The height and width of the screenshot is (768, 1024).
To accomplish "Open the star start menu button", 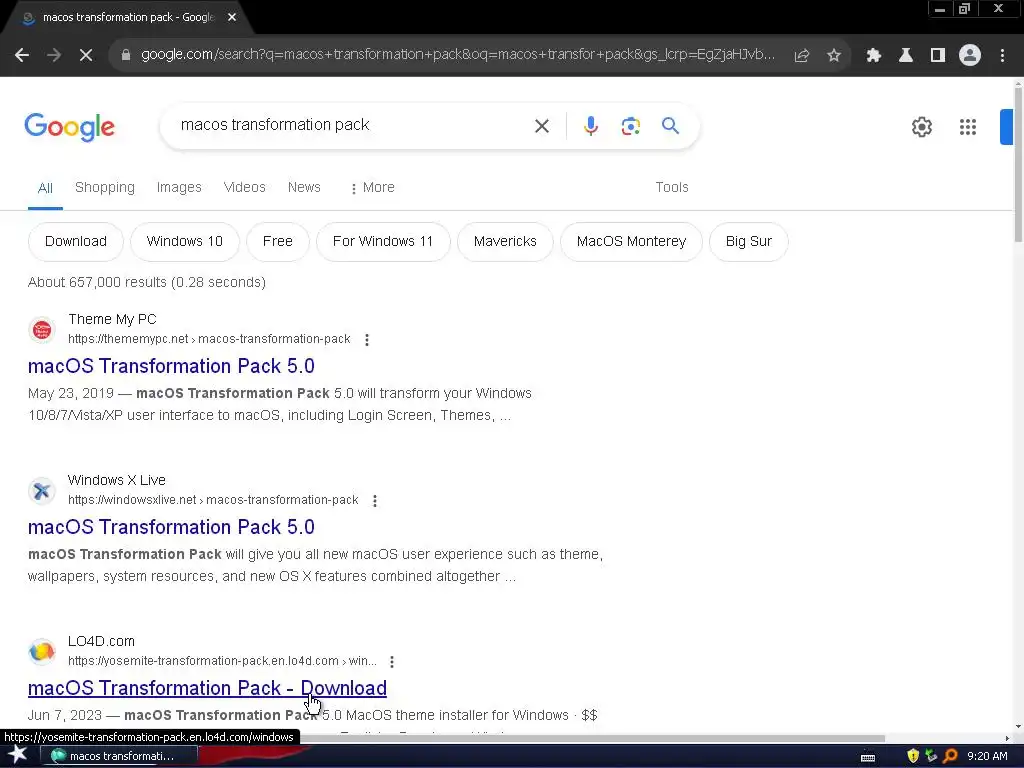I will tap(18, 755).
